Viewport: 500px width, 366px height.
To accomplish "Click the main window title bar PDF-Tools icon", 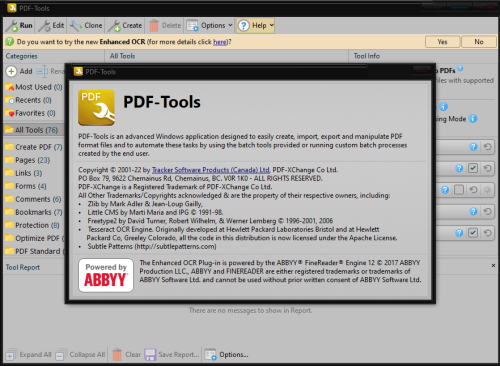I will coord(12,8).
